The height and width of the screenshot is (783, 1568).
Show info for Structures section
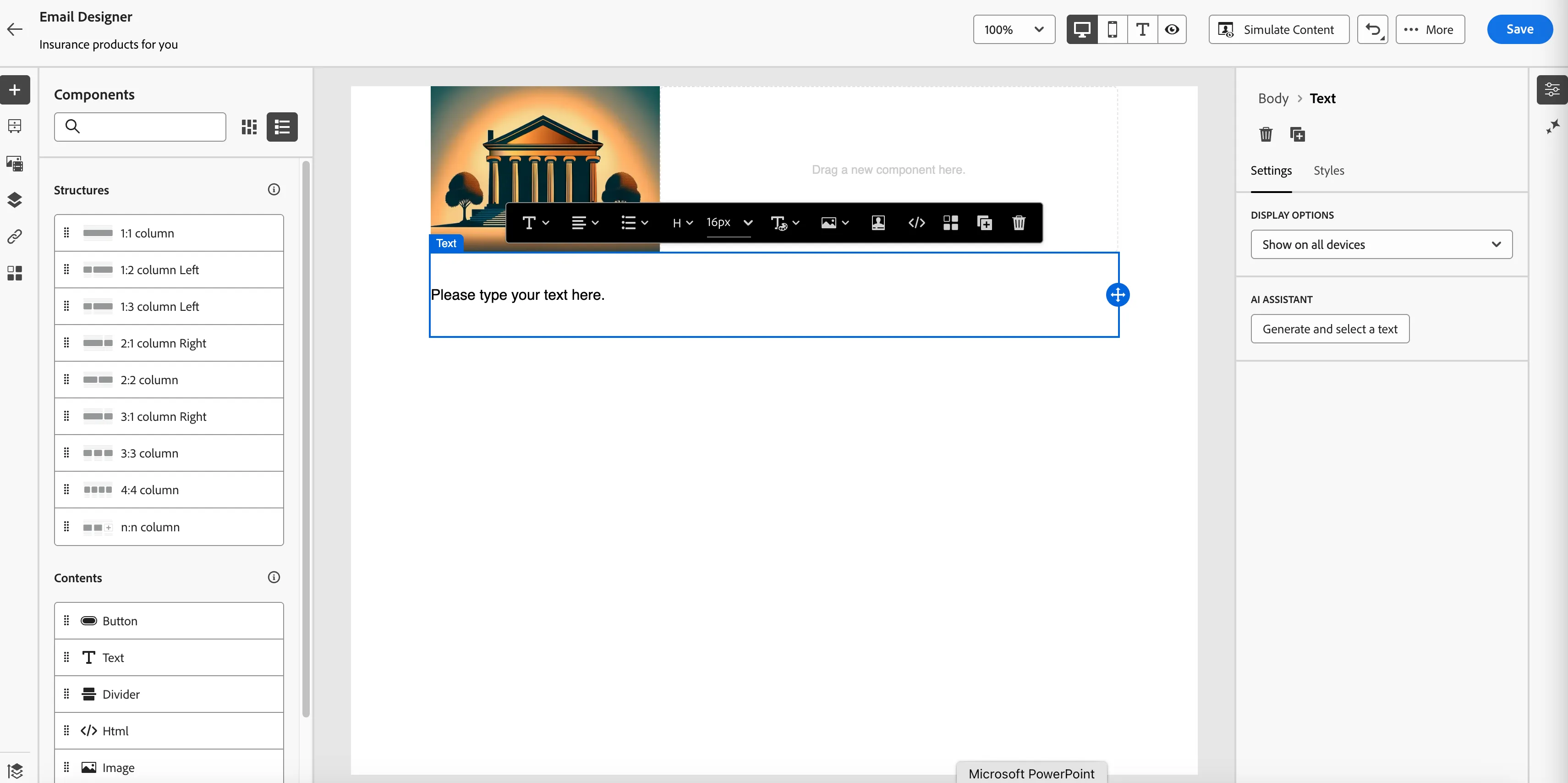tap(274, 189)
